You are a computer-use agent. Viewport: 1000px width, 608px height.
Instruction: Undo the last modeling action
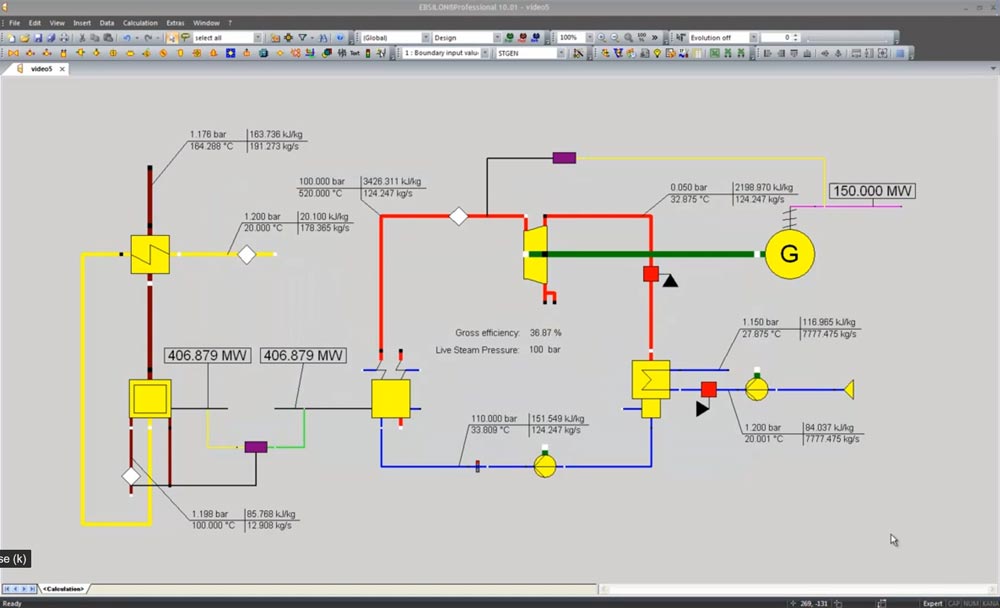click(126, 37)
